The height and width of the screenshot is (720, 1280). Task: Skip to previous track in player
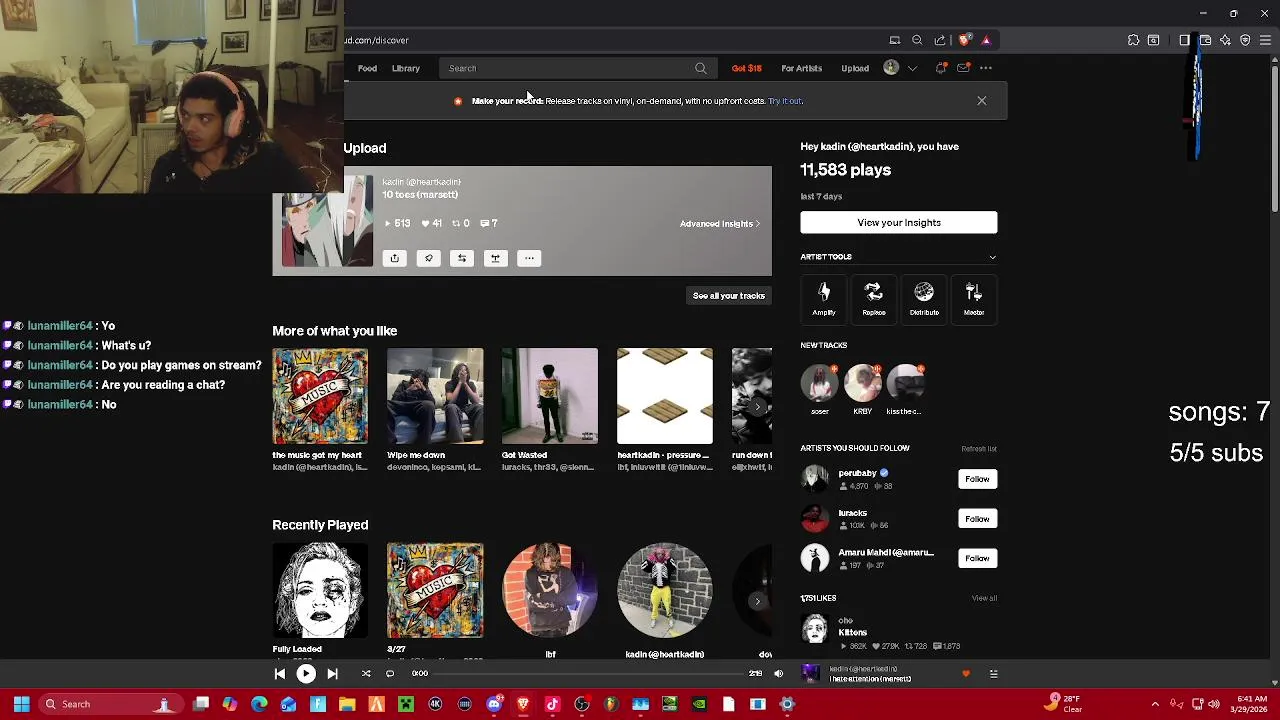point(280,674)
